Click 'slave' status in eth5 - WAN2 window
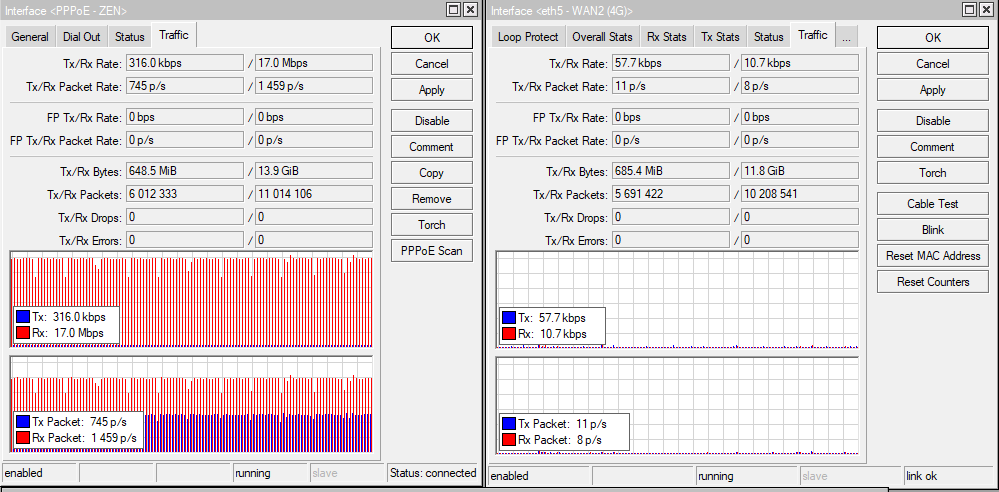Image resolution: width=999 pixels, height=492 pixels. [850, 476]
